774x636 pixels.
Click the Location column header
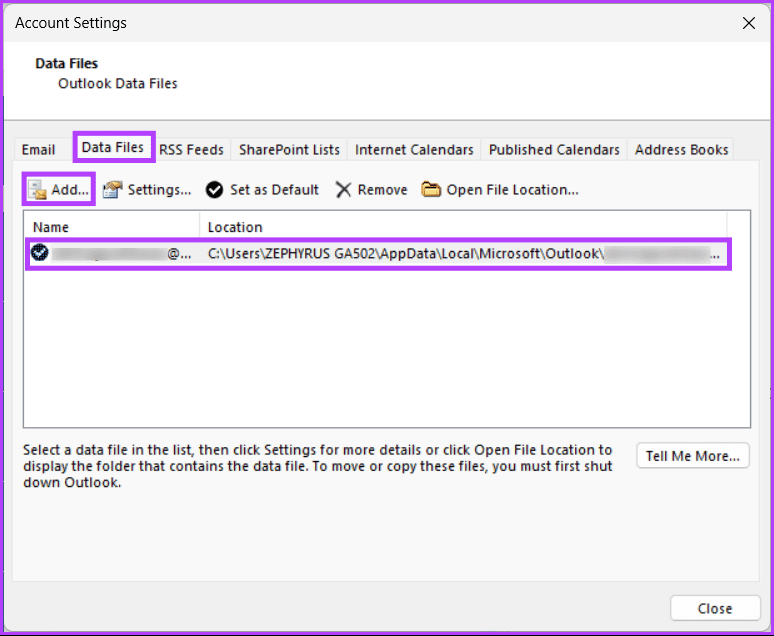tap(463, 227)
